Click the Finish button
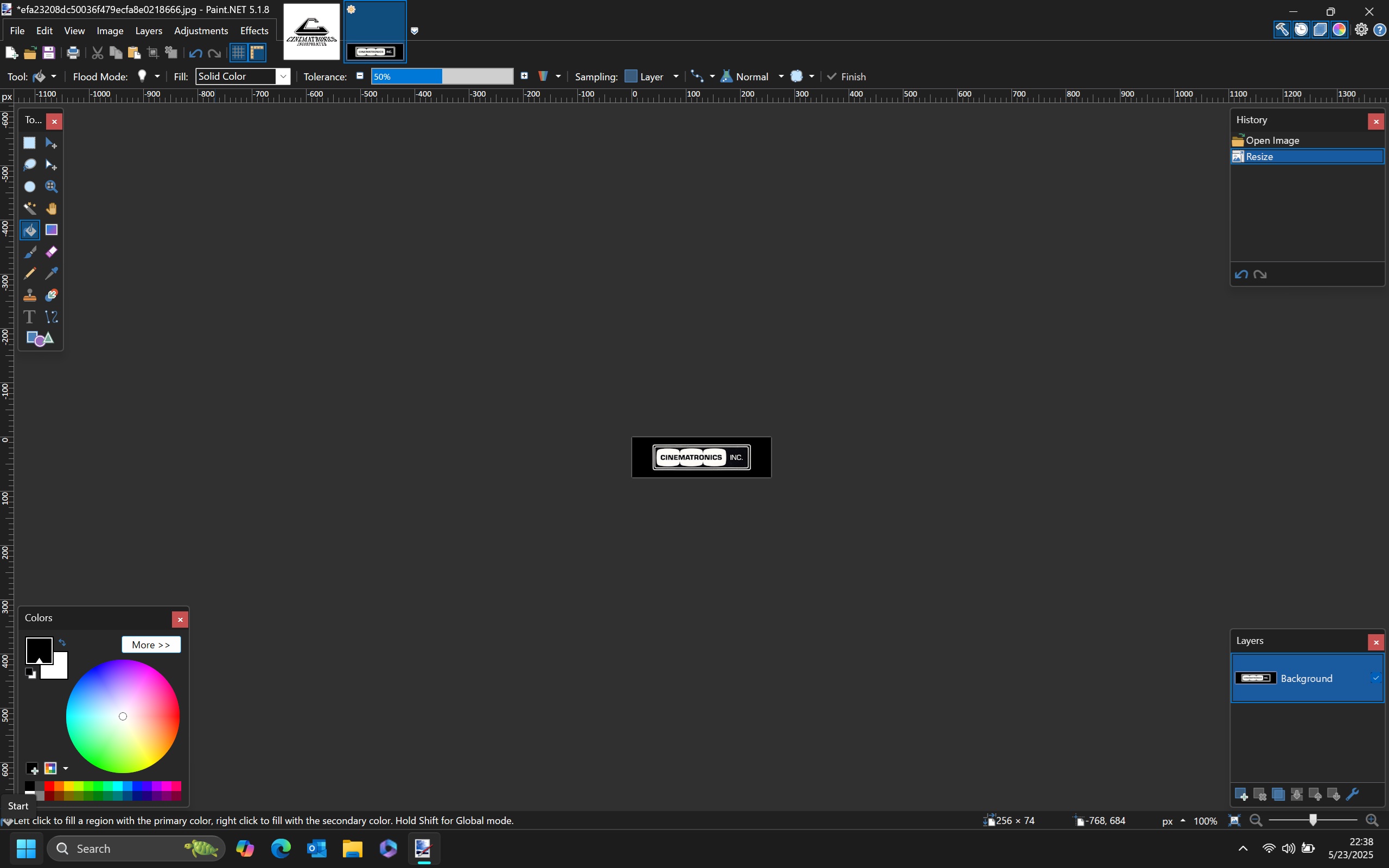The image size is (1389, 868). (846, 76)
